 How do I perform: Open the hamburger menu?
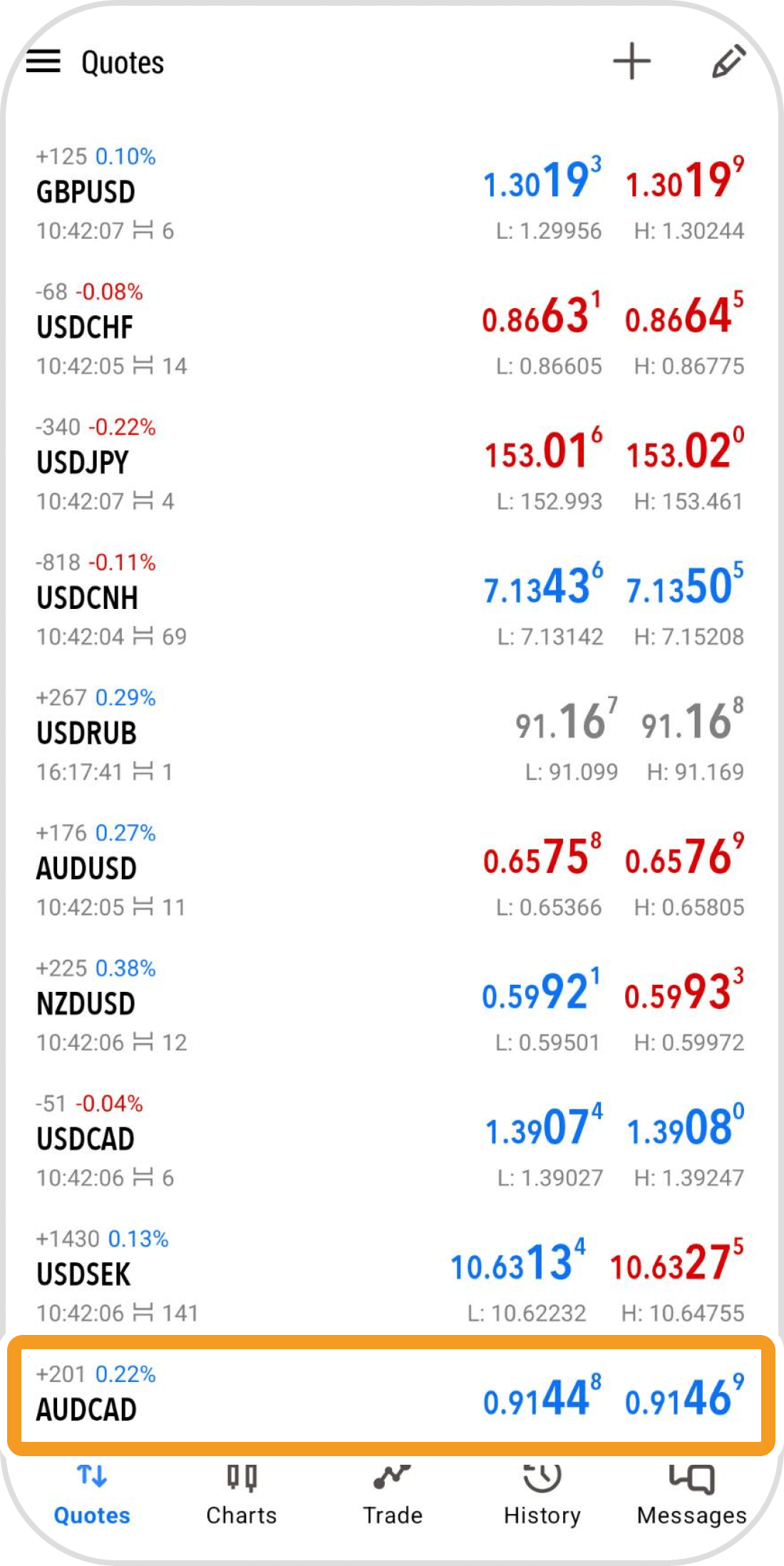(43, 62)
